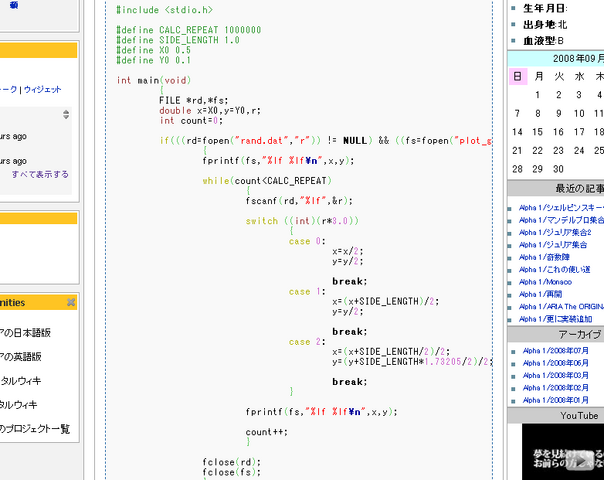This screenshot has height=480, width=604.
Task: Click the case 1: code label
Action: pyautogui.click(x=307, y=292)
